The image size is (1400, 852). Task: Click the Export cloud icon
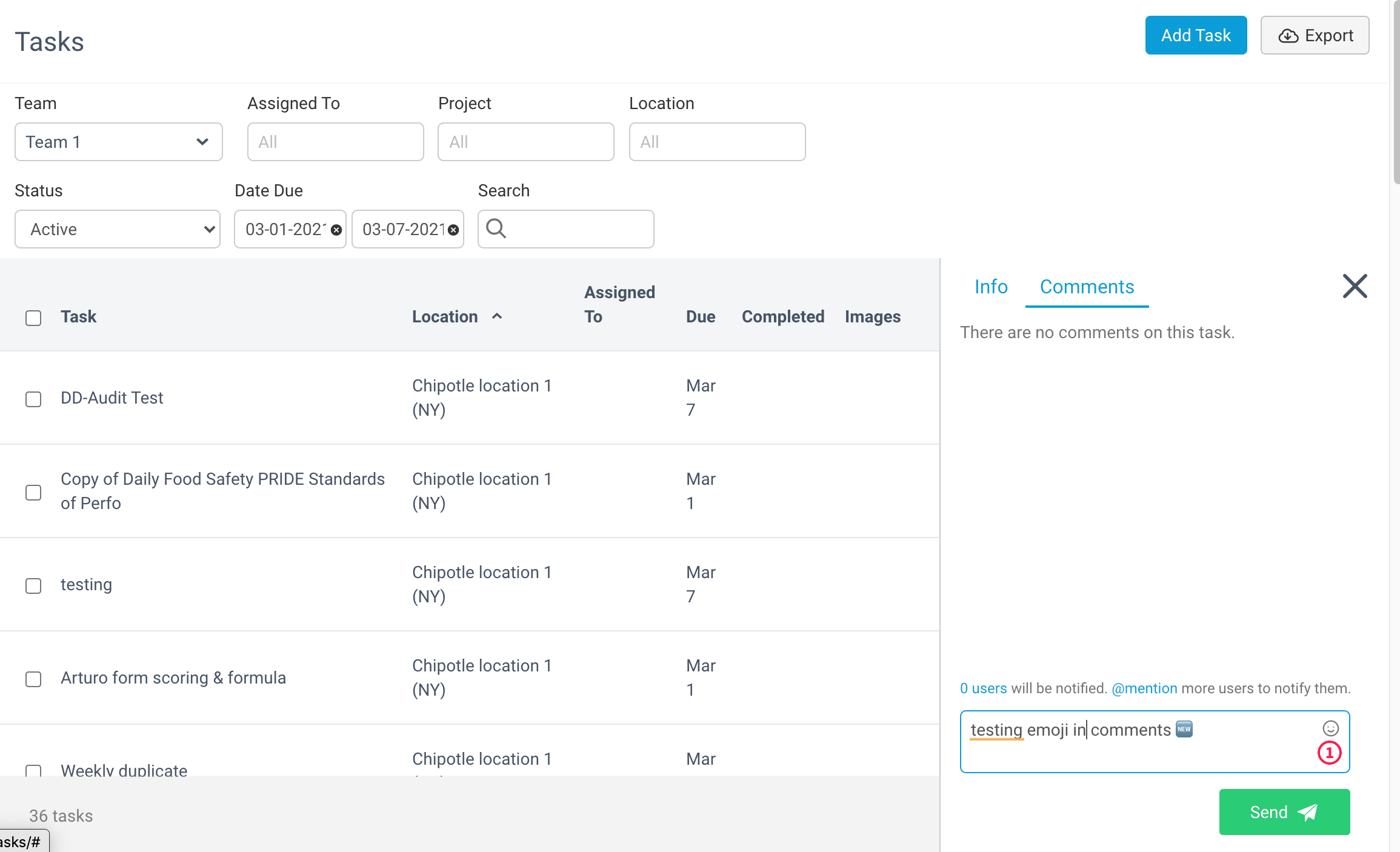[1288, 35]
